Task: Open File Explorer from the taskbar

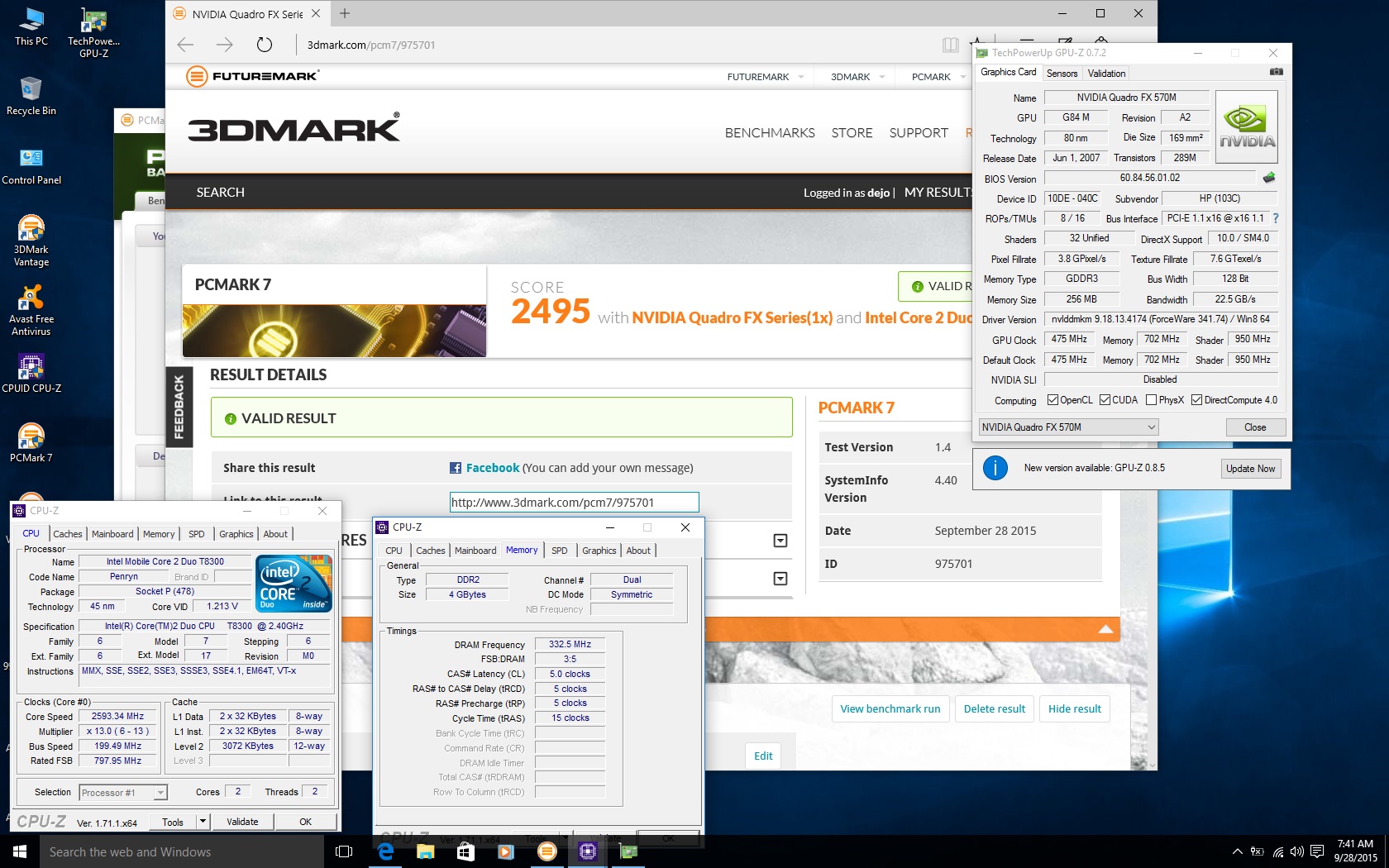Action: [x=425, y=851]
